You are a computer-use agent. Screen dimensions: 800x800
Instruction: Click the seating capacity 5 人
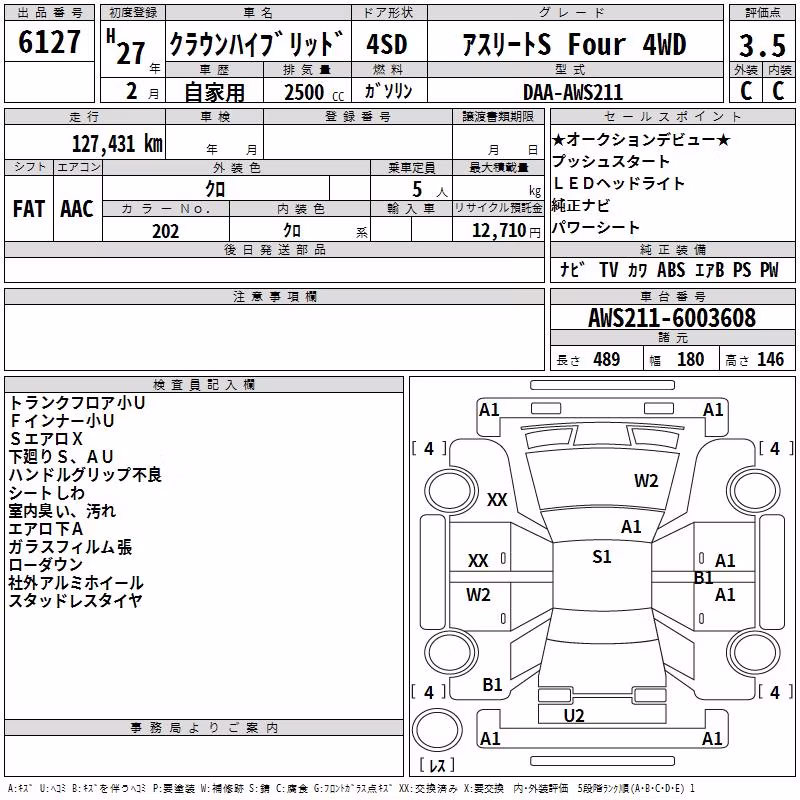pos(430,190)
